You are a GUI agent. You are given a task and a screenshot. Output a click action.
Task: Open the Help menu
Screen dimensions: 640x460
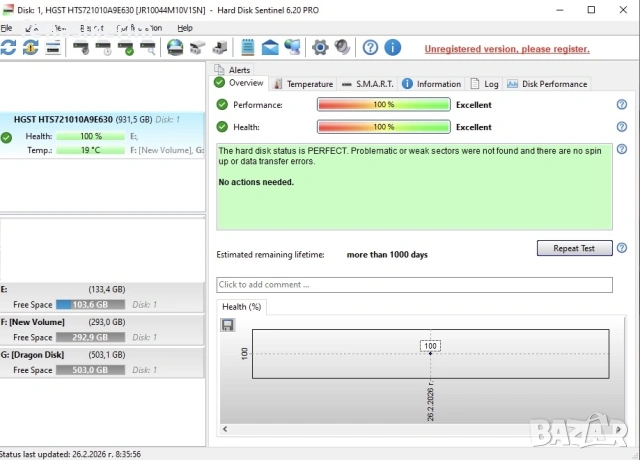pos(185,28)
